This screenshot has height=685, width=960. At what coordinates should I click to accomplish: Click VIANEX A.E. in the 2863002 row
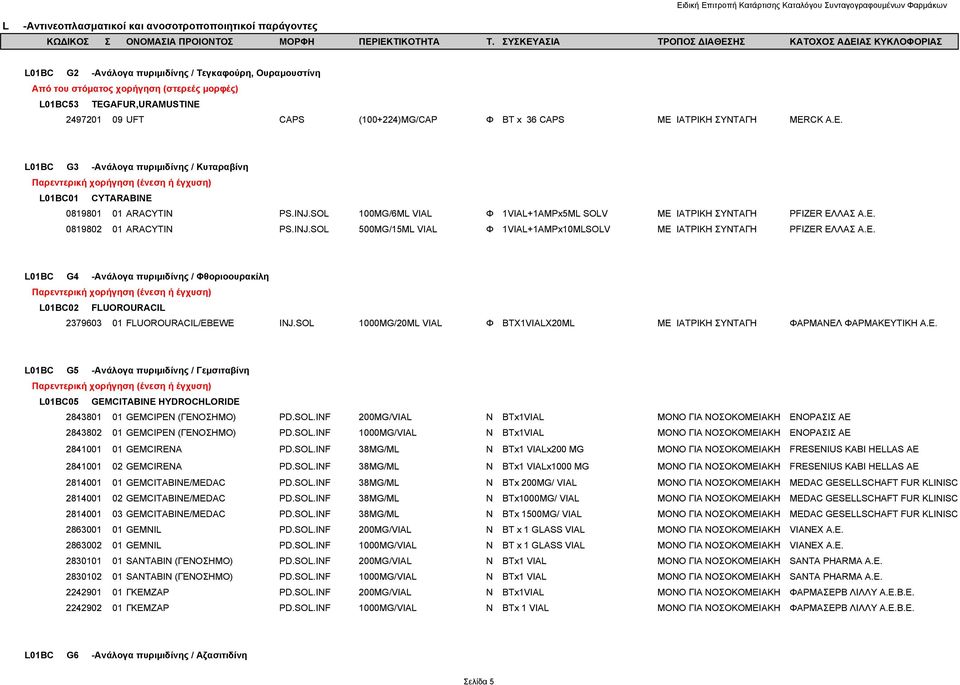pos(816,545)
